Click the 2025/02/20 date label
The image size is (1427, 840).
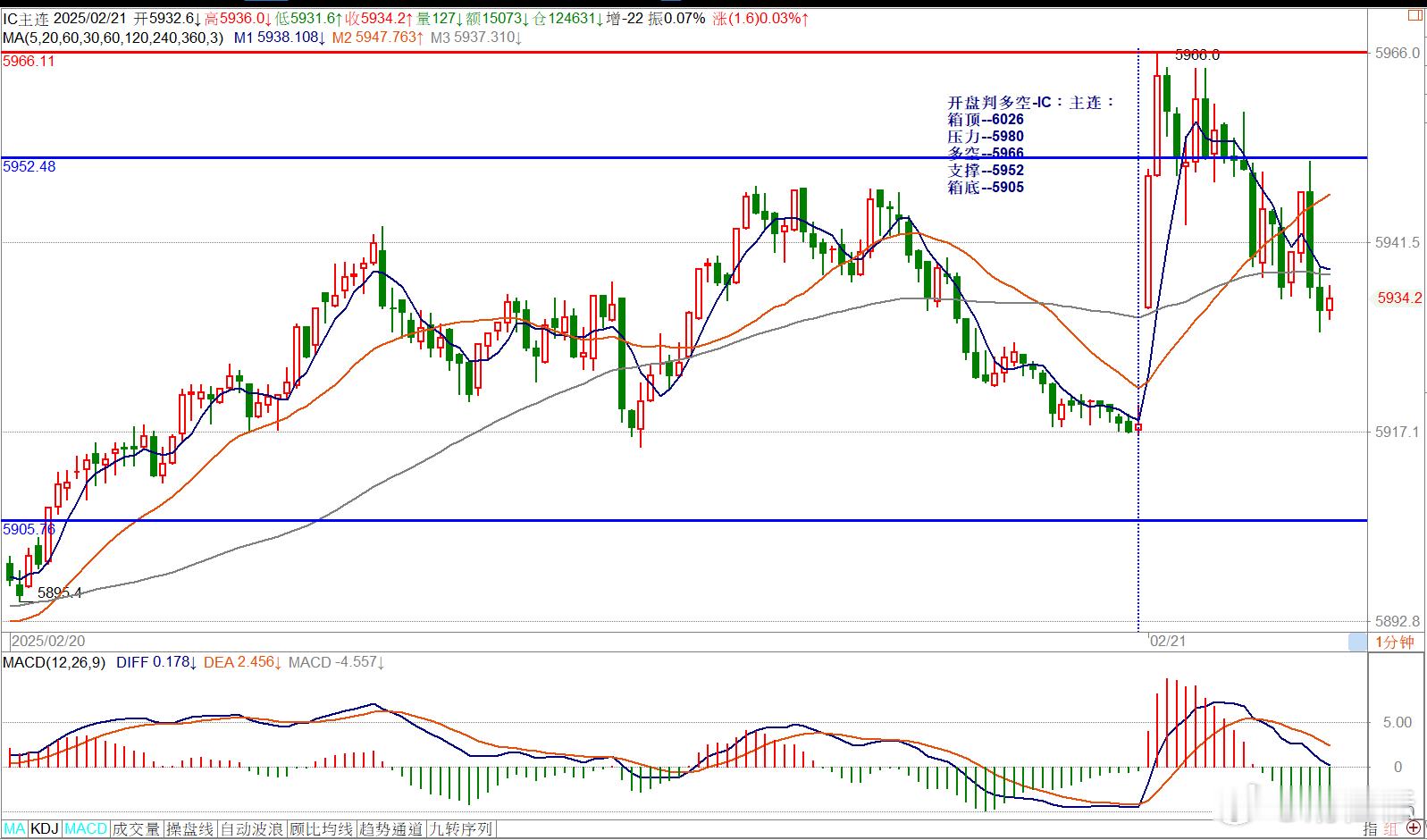pos(48,642)
